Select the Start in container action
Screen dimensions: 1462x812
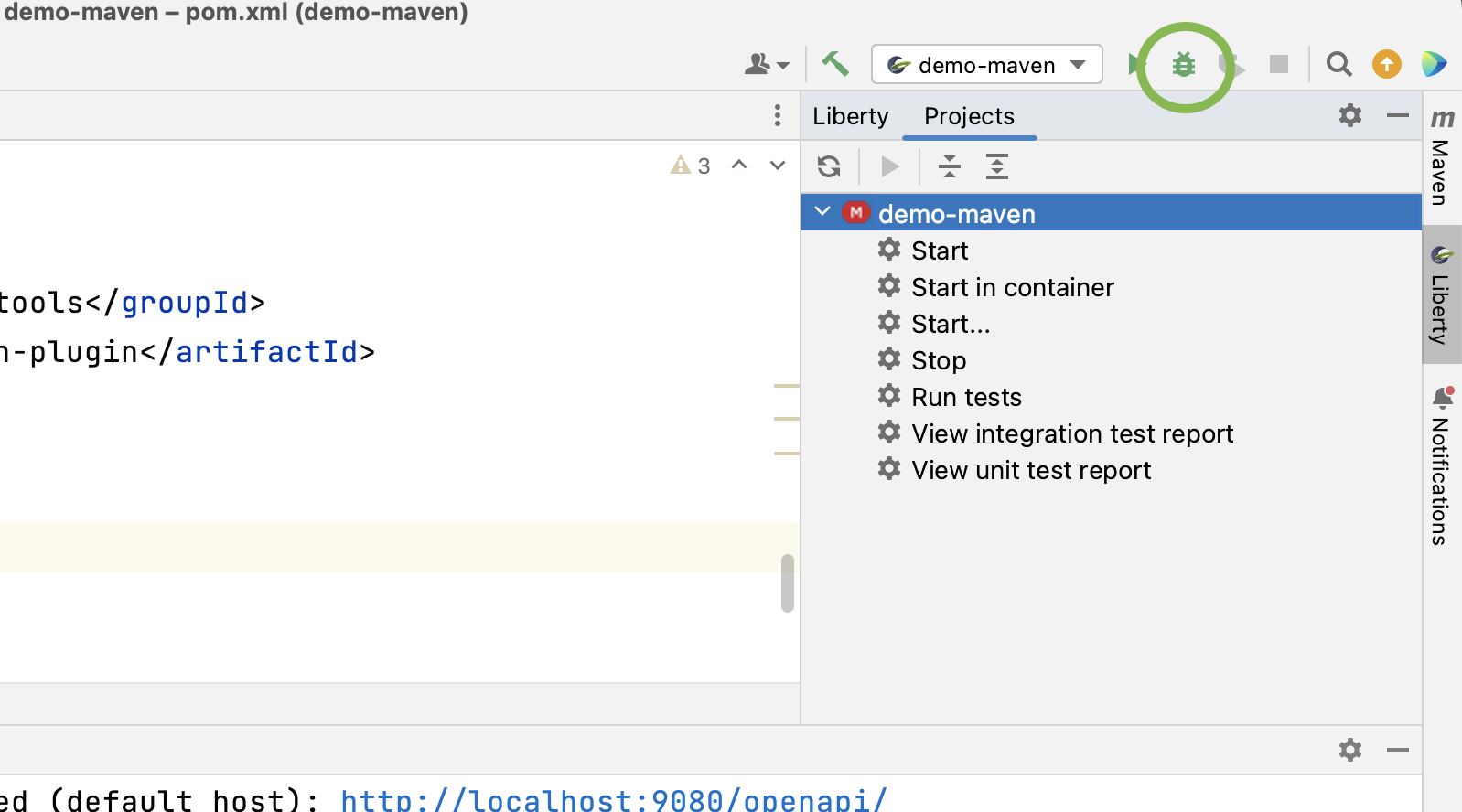pyautogui.click(x=1013, y=287)
